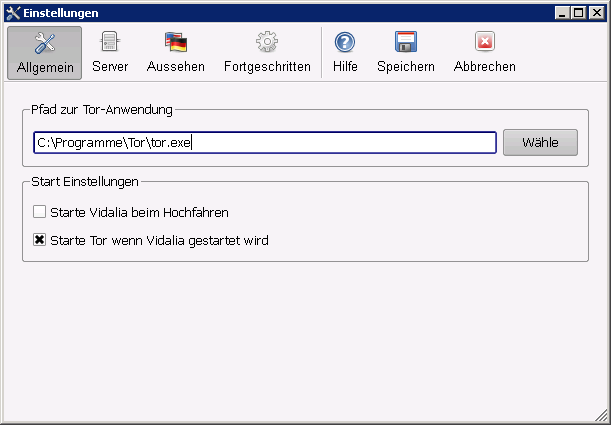Cancel changes with Abbrechen
The image size is (611, 425).
point(485,53)
